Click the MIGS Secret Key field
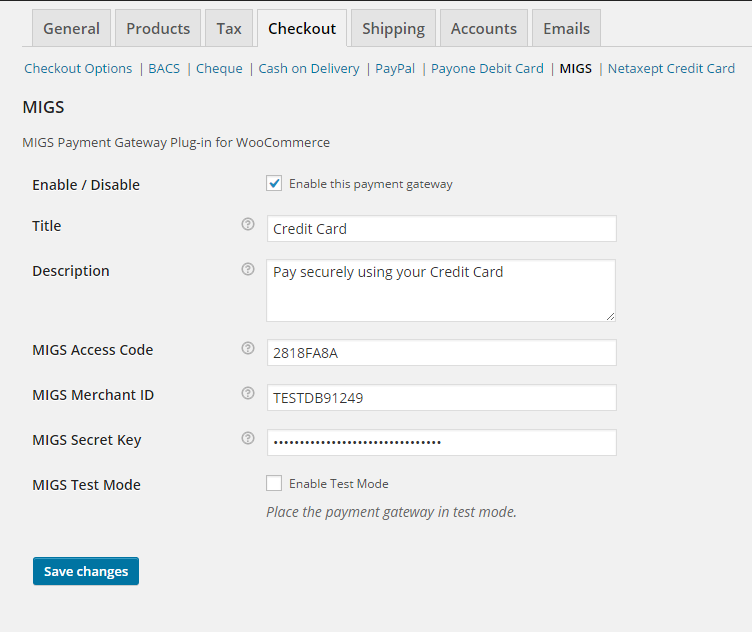Viewport: 752px width, 632px height. 441,443
